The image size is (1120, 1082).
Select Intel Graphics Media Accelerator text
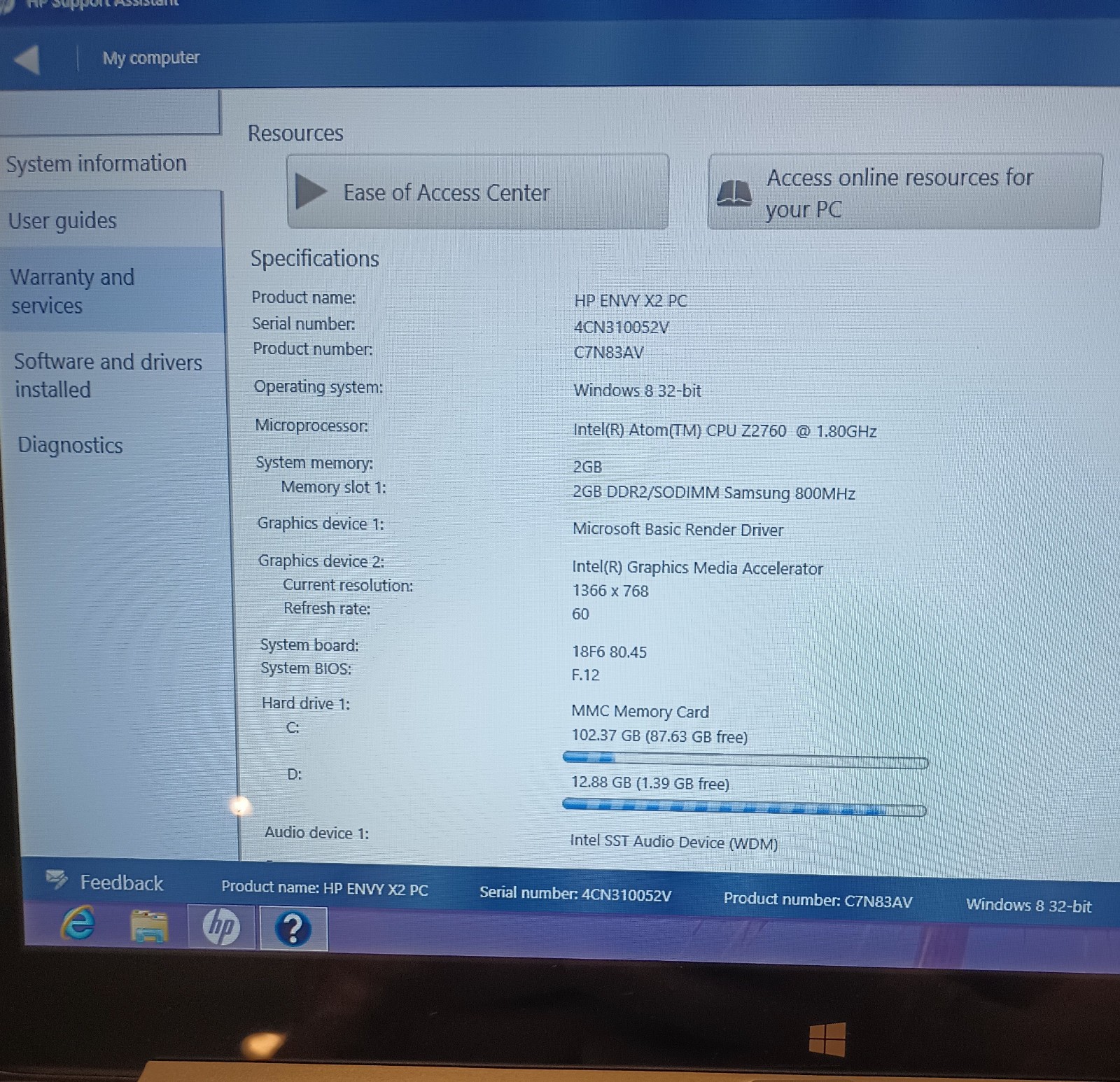(697, 568)
